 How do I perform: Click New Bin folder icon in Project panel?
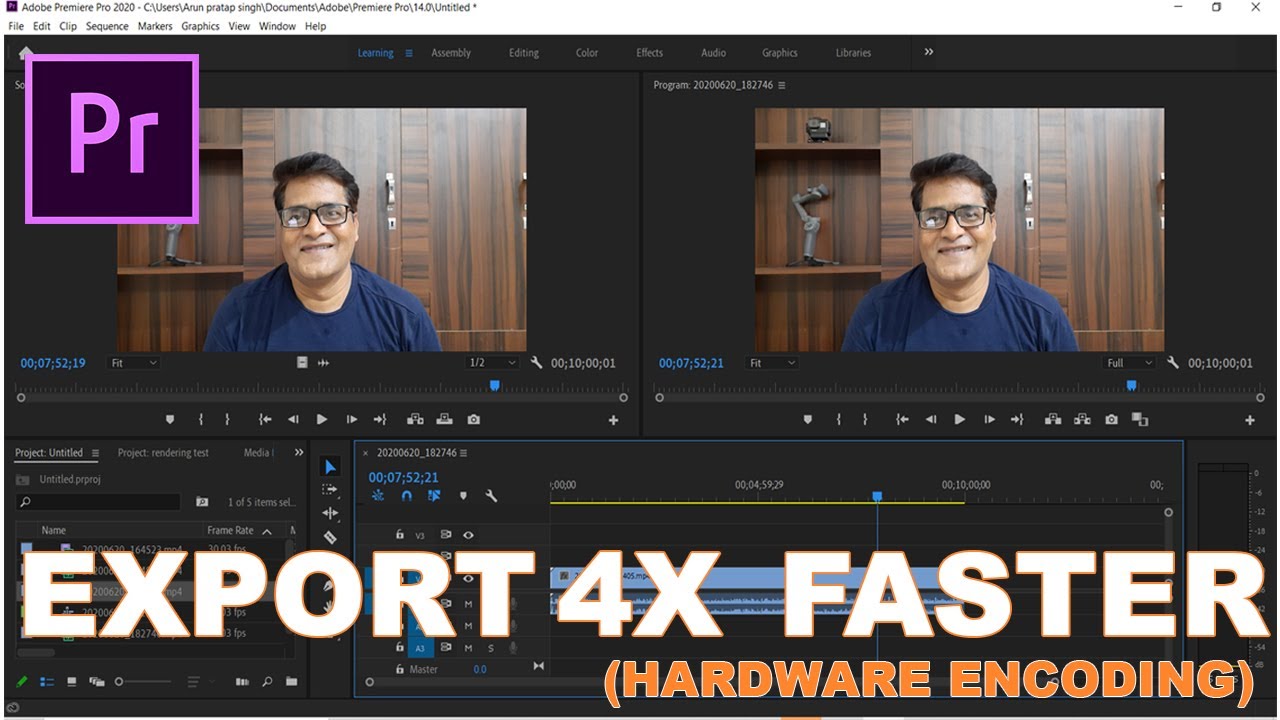click(291, 682)
